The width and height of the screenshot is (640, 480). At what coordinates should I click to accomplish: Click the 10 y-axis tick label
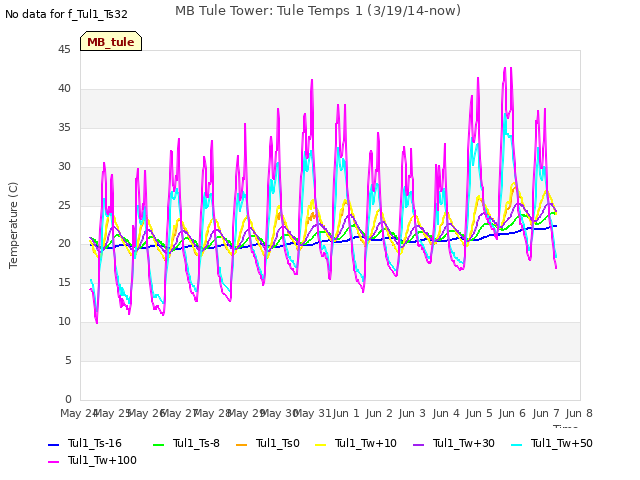click(x=64, y=322)
